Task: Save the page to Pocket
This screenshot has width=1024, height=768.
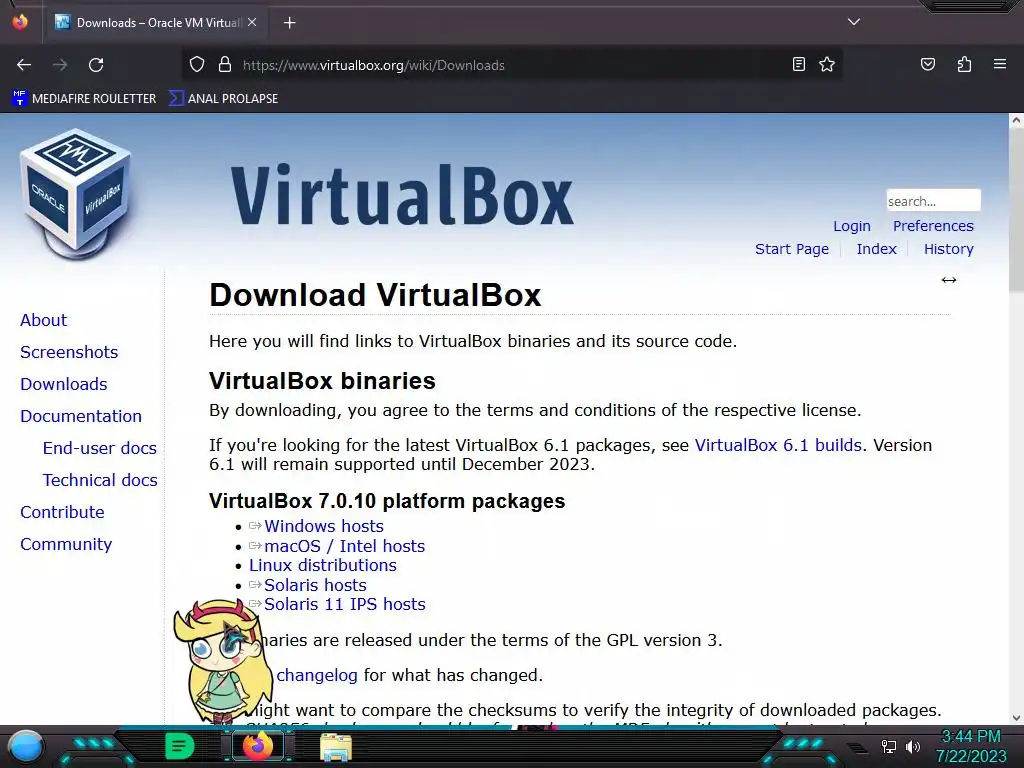Action: click(927, 64)
